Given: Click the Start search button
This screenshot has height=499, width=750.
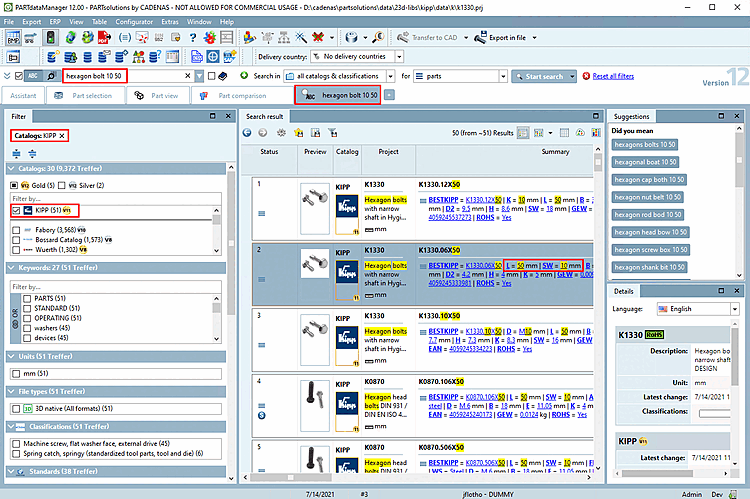Looking at the screenshot, I should pyautogui.click(x=539, y=76).
